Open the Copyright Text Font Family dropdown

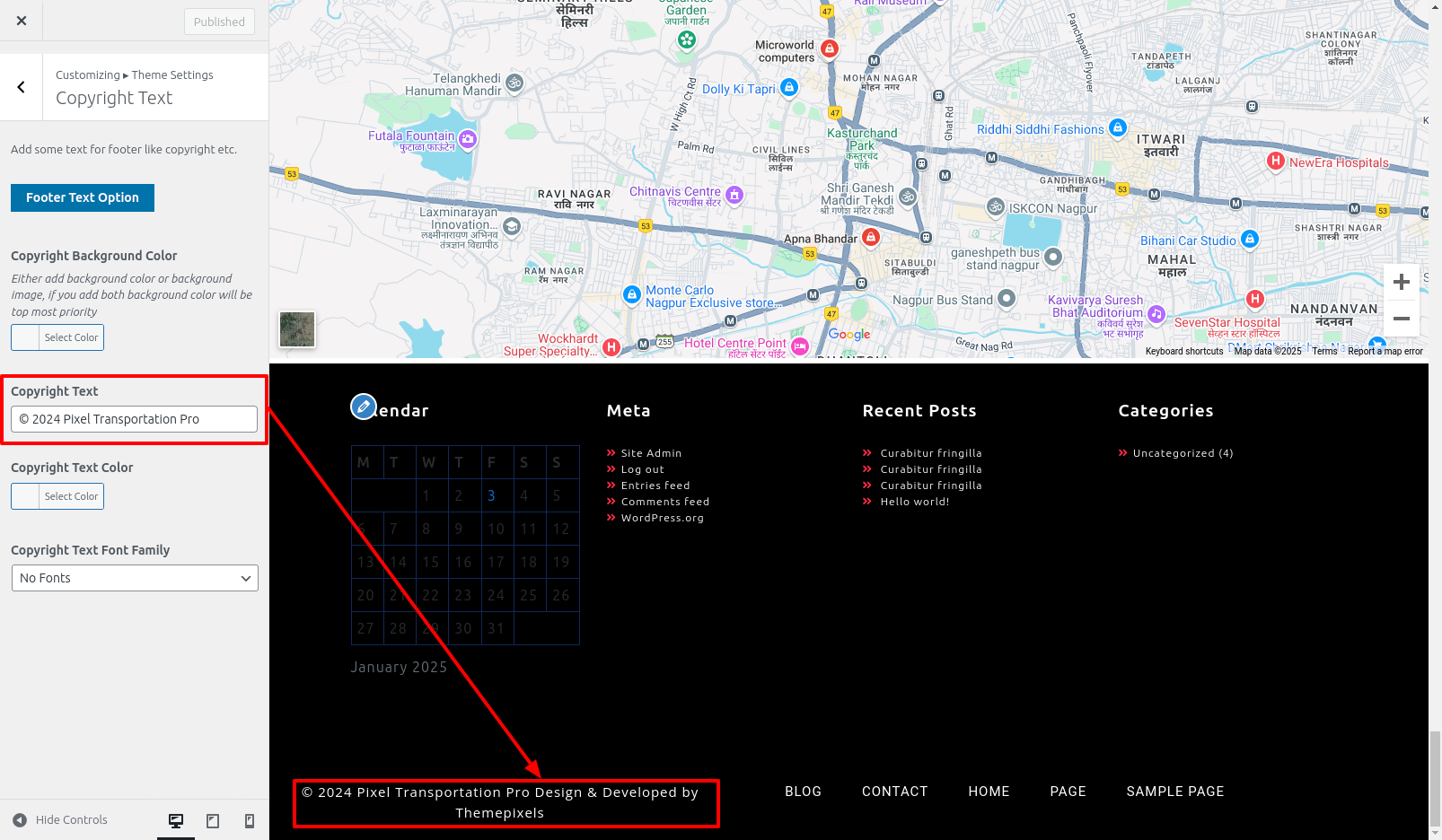click(135, 578)
